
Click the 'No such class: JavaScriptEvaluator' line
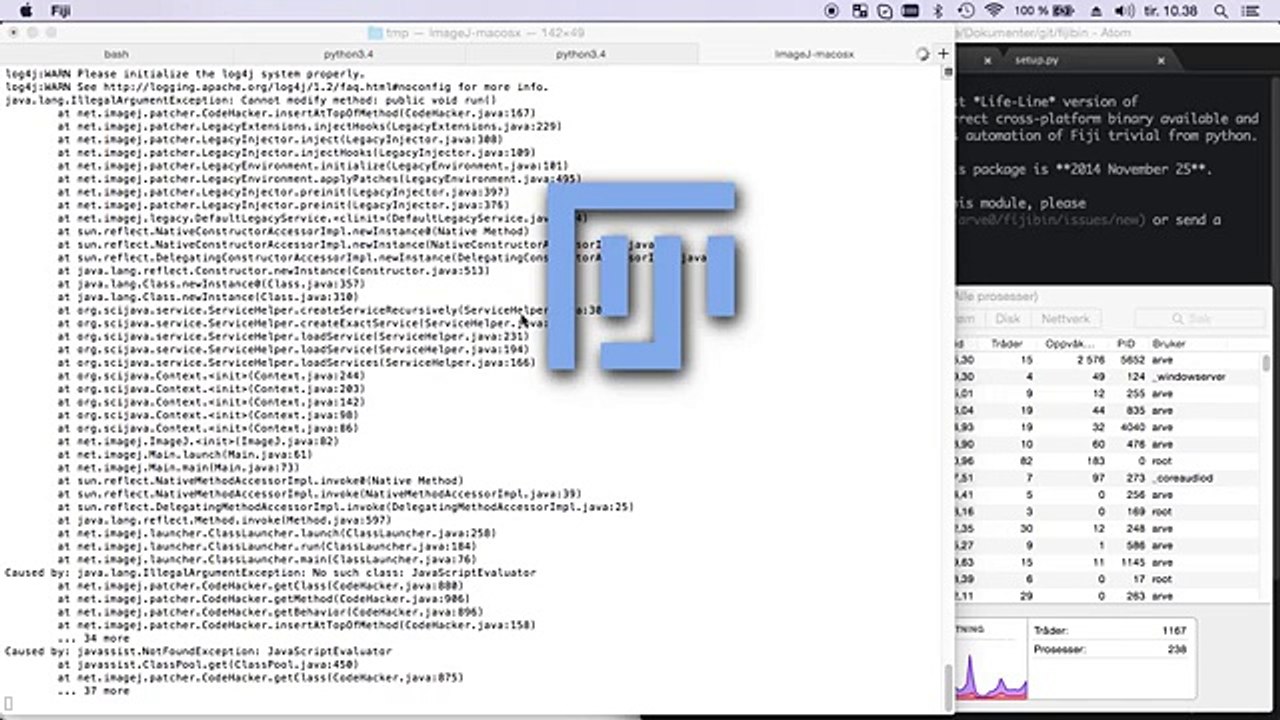click(x=271, y=573)
